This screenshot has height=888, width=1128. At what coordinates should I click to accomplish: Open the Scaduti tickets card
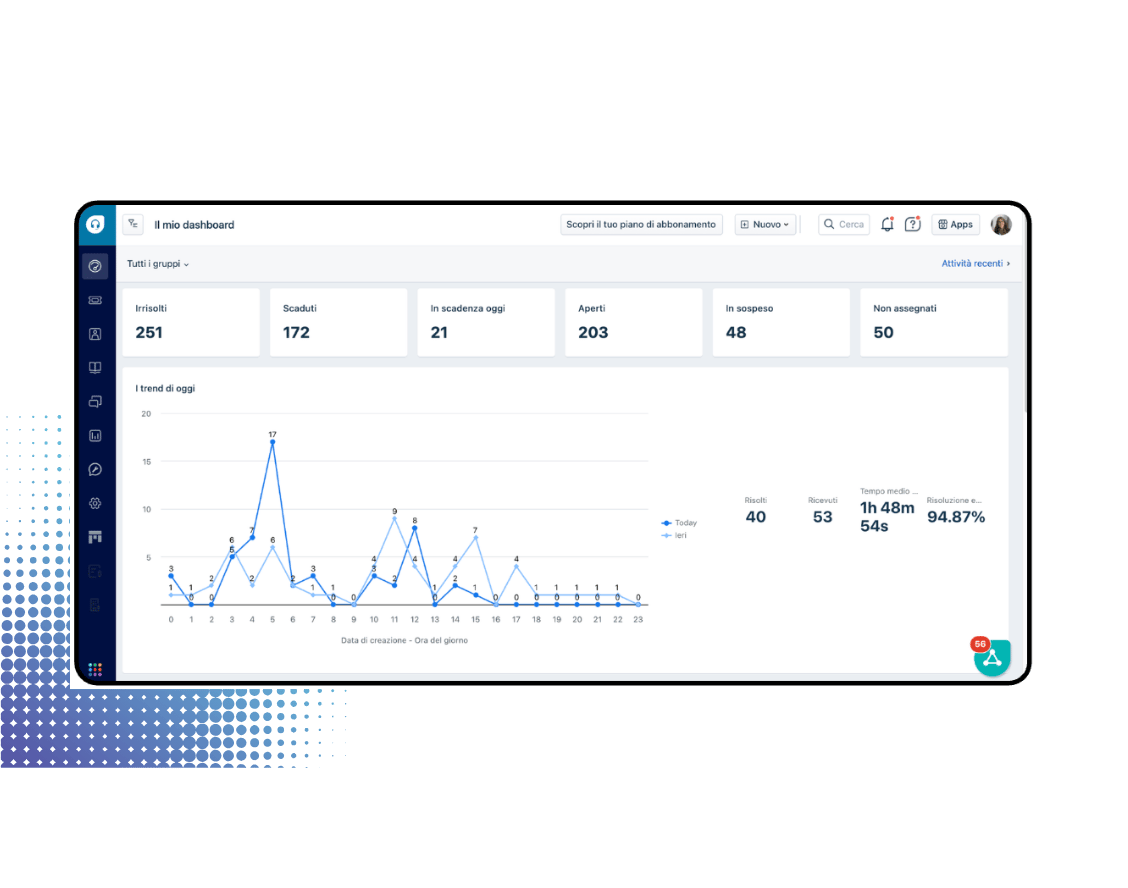click(x=338, y=322)
